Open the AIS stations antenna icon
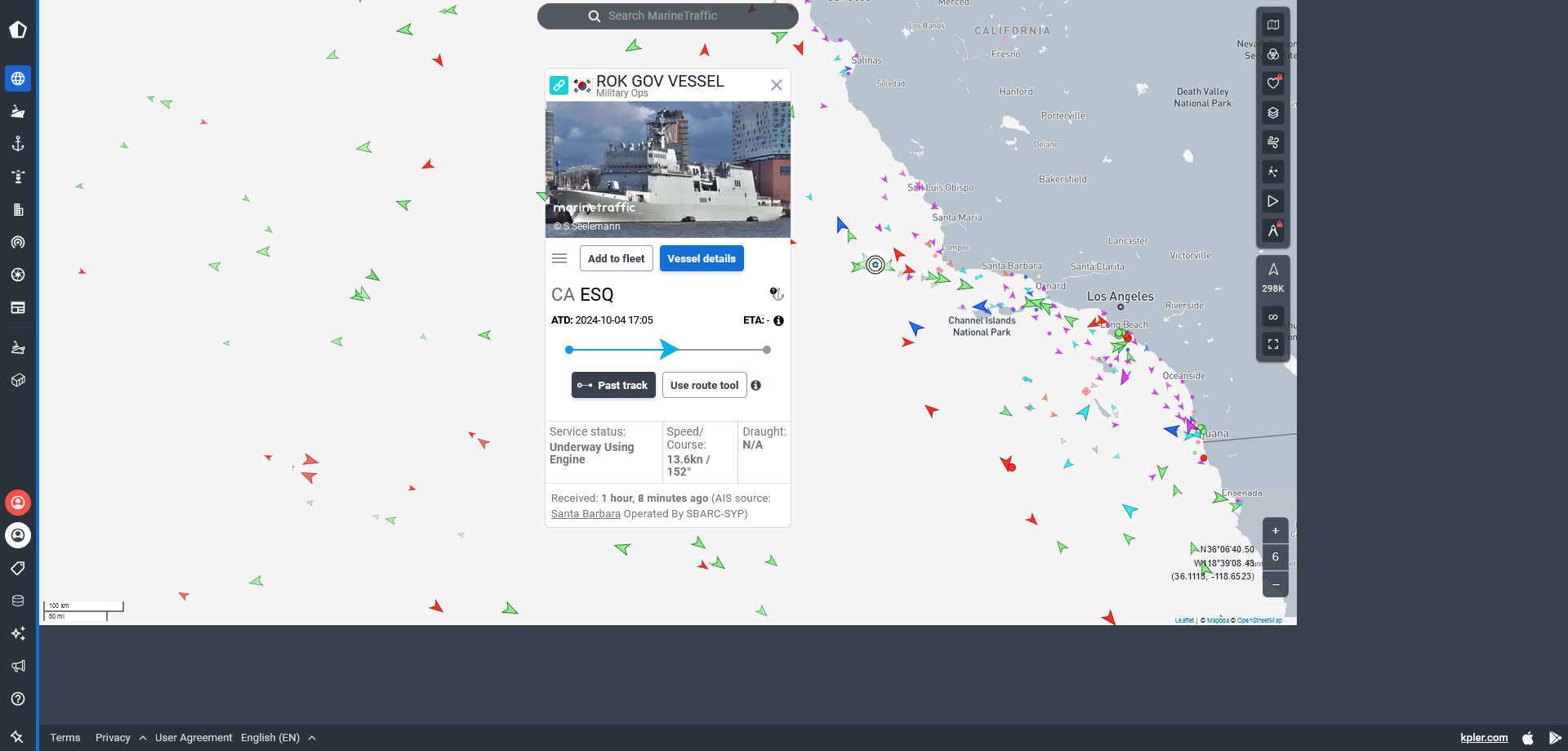The width and height of the screenshot is (1568, 751). 18,242
